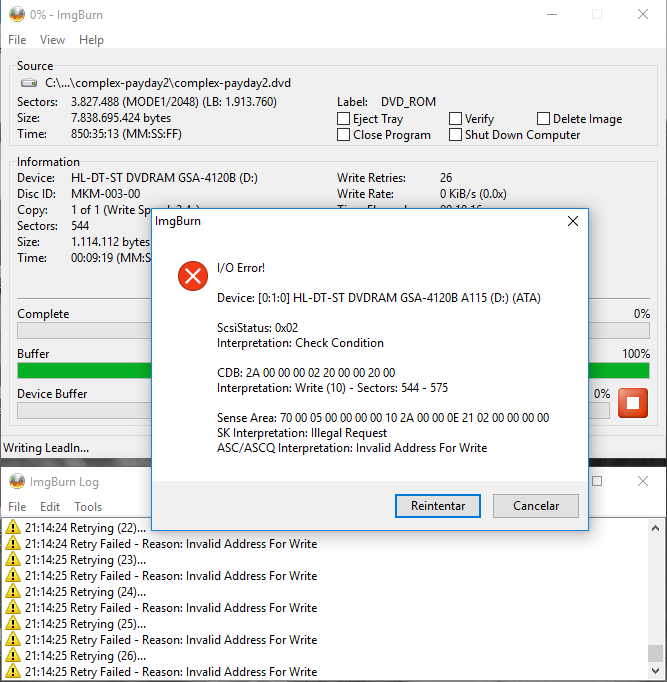Click the CDB hex values line
Screen dimensions: 667x682
[x=306, y=373]
